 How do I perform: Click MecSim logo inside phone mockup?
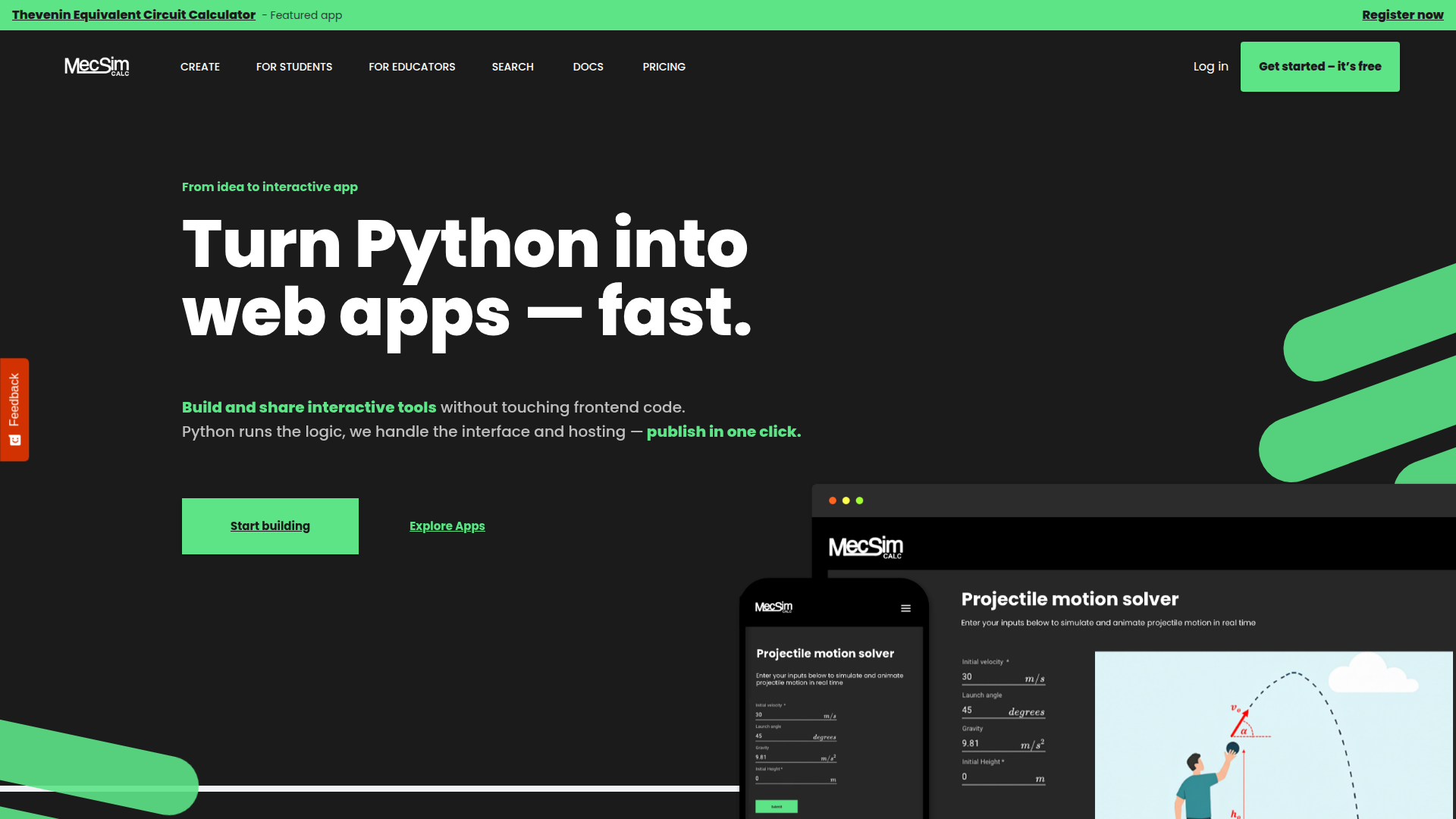pos(773,607)
